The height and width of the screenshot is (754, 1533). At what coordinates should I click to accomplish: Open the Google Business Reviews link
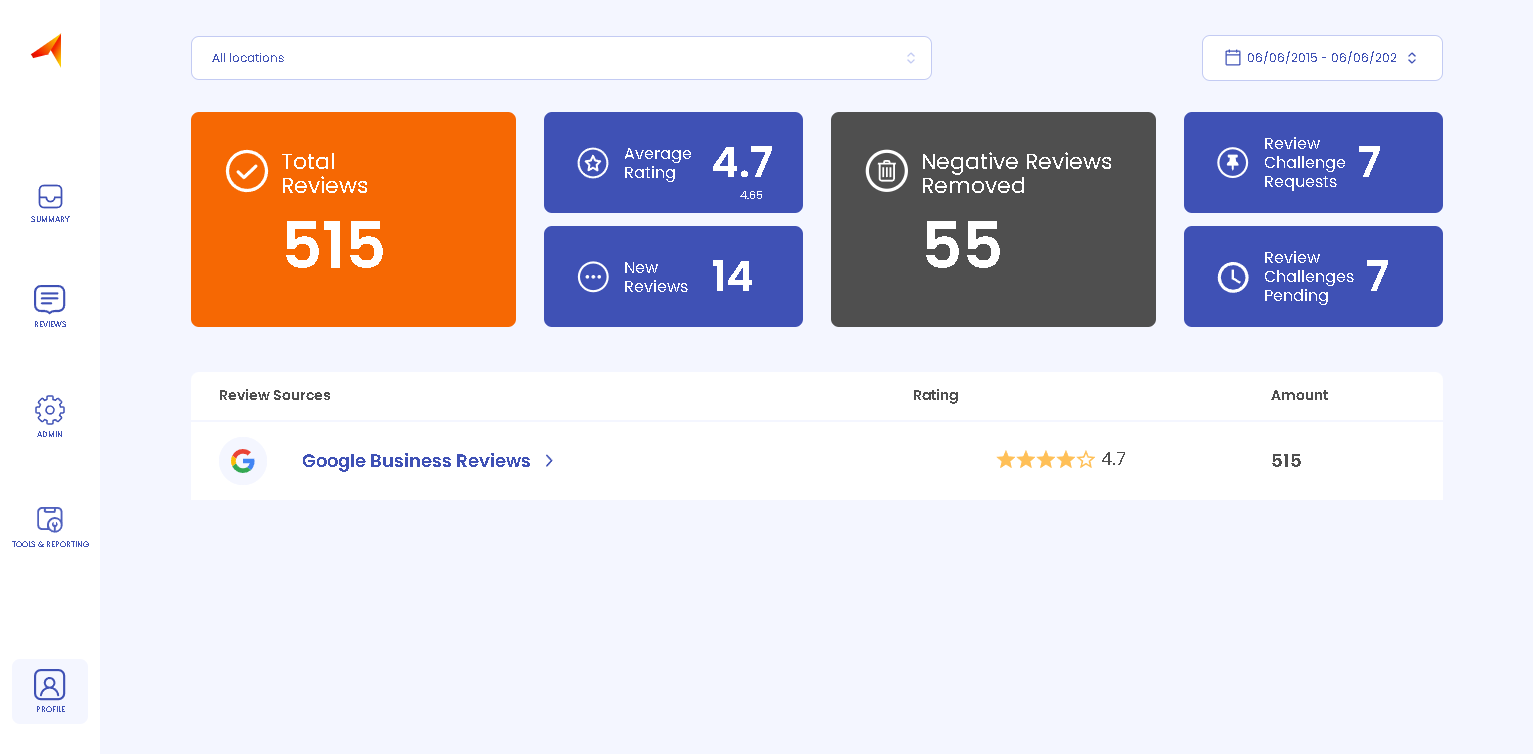[x=416, y=461]
